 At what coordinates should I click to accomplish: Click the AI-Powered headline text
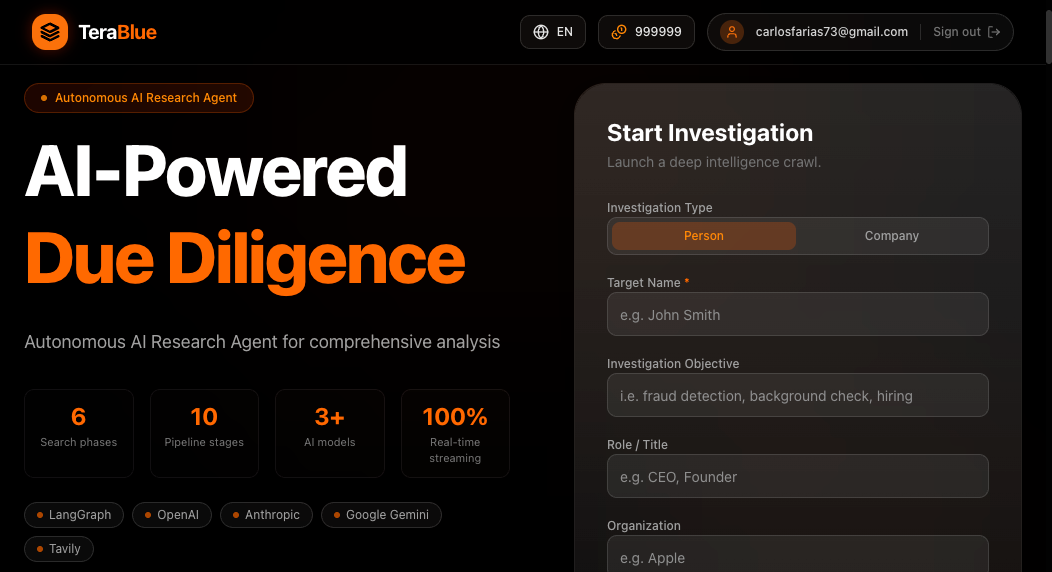click(x=216, y=172)
